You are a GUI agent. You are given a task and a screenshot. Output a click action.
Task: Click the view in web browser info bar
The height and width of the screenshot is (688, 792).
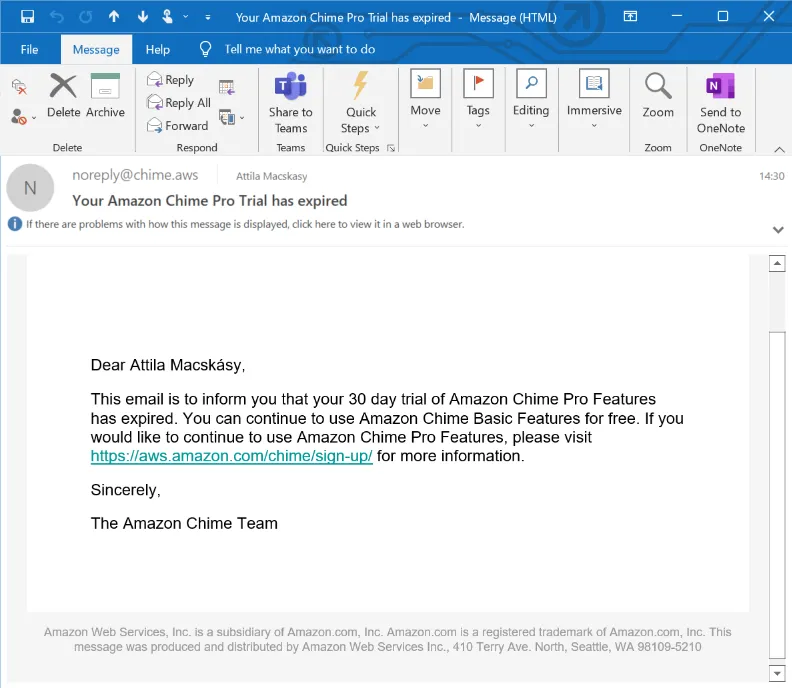point(245,224)
